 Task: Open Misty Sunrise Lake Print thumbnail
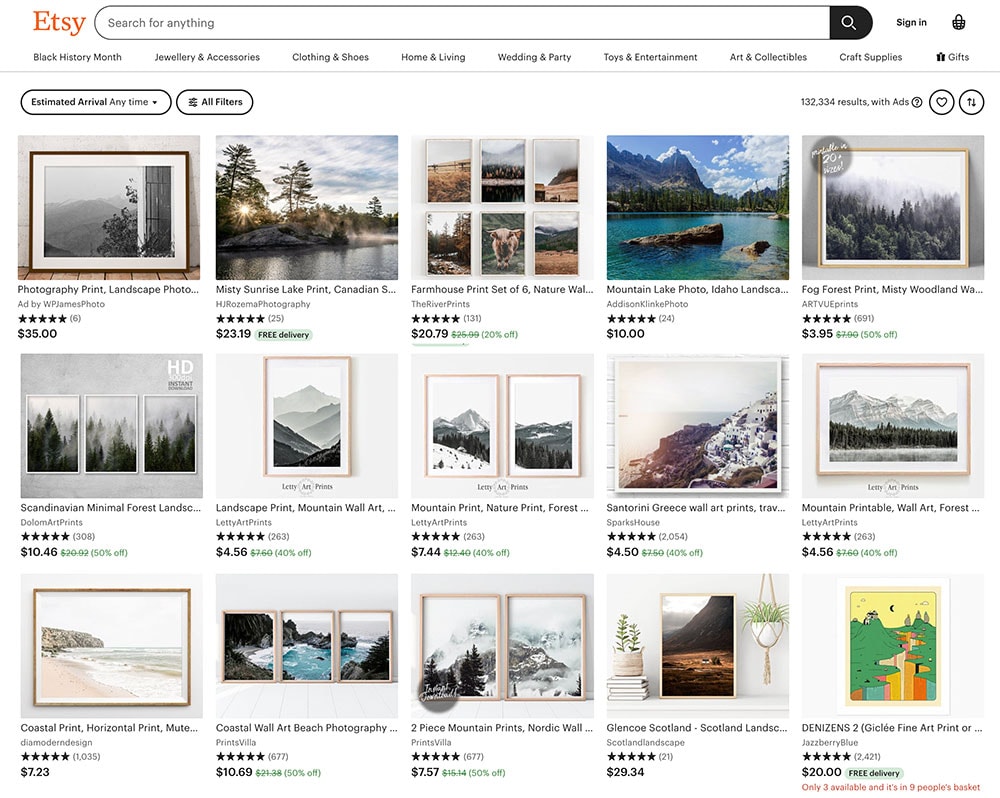click(307, 207)
